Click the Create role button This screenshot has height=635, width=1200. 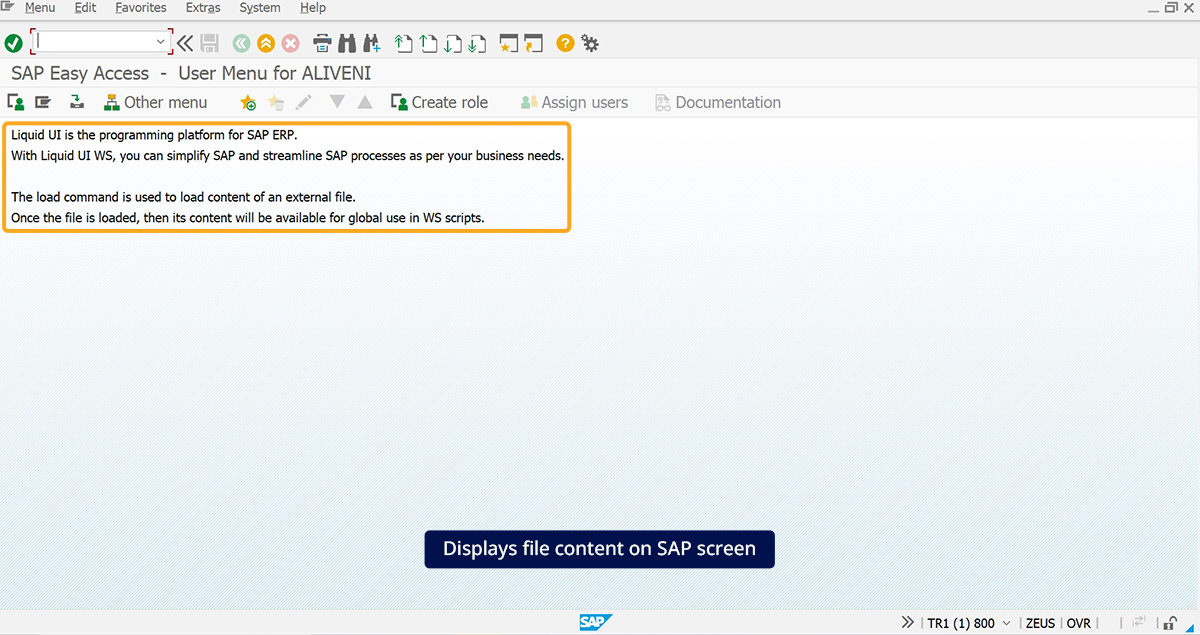coord(439,102)
